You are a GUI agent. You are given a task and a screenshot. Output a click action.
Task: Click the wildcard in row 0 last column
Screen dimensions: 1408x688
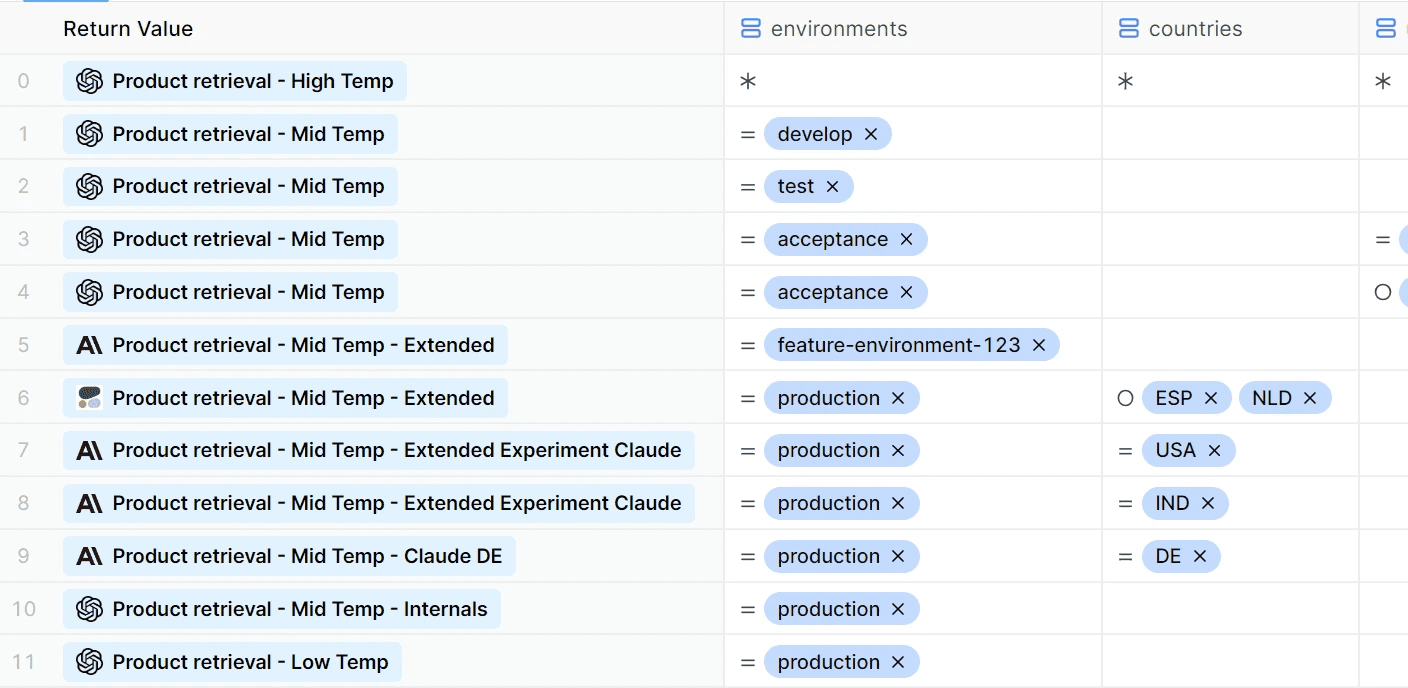[x=1383, y=82]
